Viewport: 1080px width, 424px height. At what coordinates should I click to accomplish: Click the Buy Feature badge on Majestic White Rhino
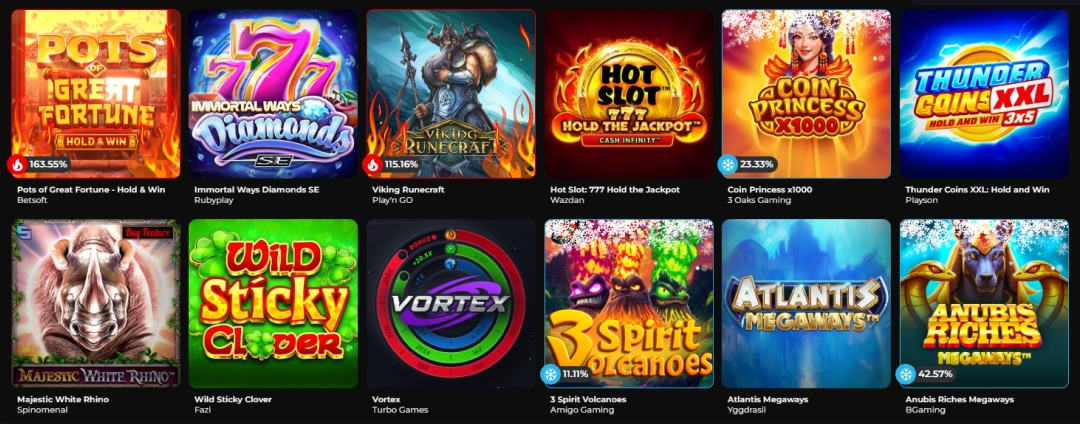147,233
